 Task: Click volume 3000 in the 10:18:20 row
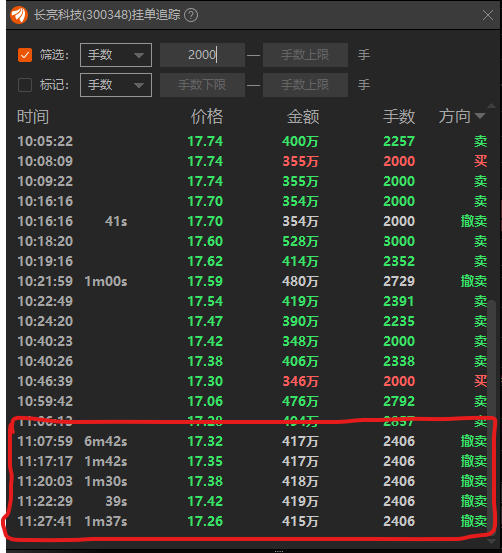point(399,242)
